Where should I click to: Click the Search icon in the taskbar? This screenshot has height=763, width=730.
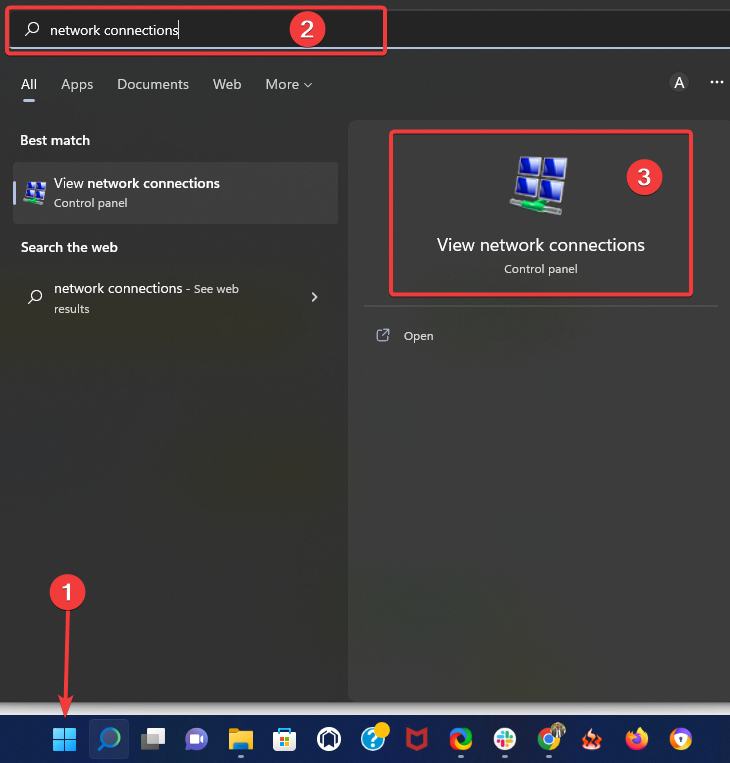(109, 739)
